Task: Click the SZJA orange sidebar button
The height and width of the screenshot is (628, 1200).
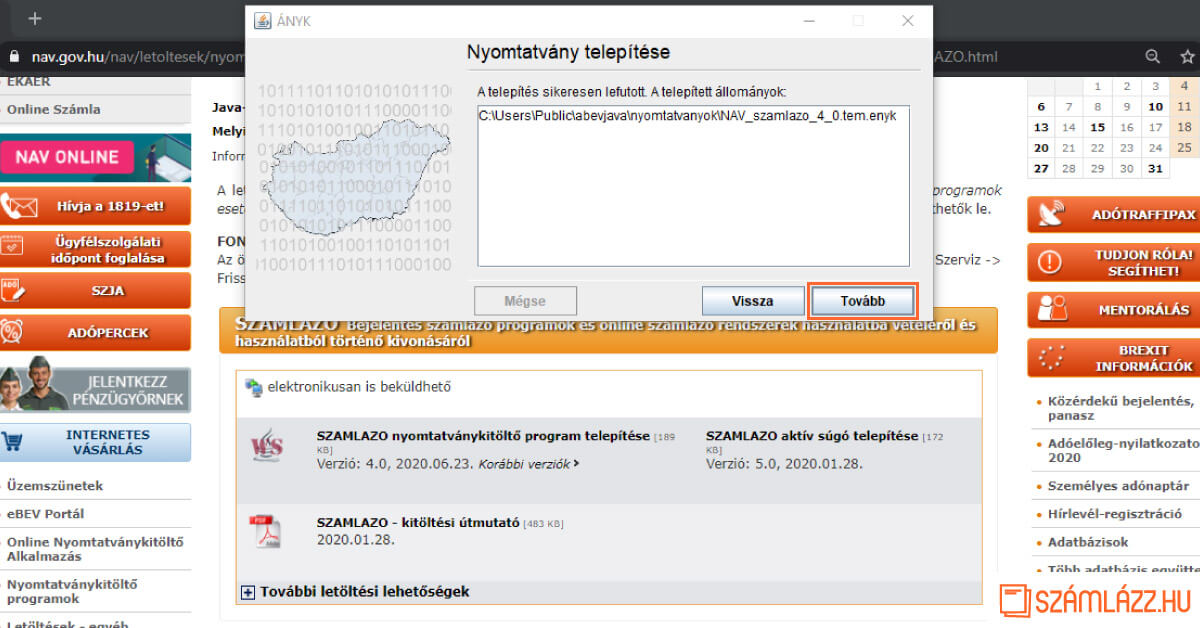Action: [x=95, y=290]
